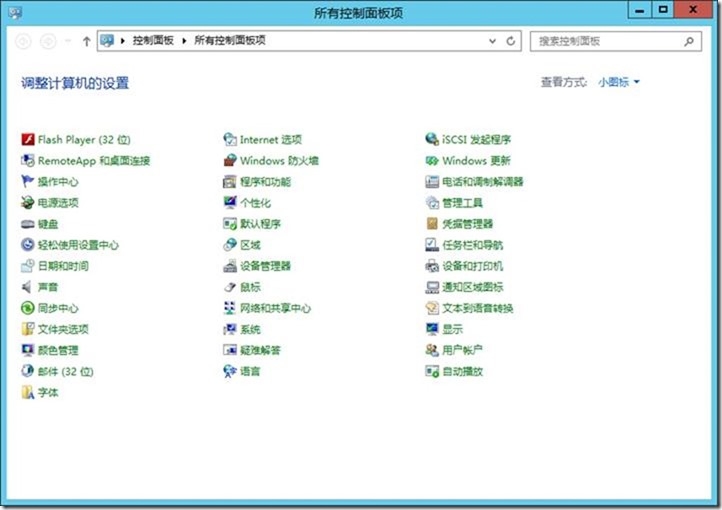The height and width of the screenshot is (510, 722).
Task: Expand the address bar history dropdown arrow
Action: (x=492, y=41)
